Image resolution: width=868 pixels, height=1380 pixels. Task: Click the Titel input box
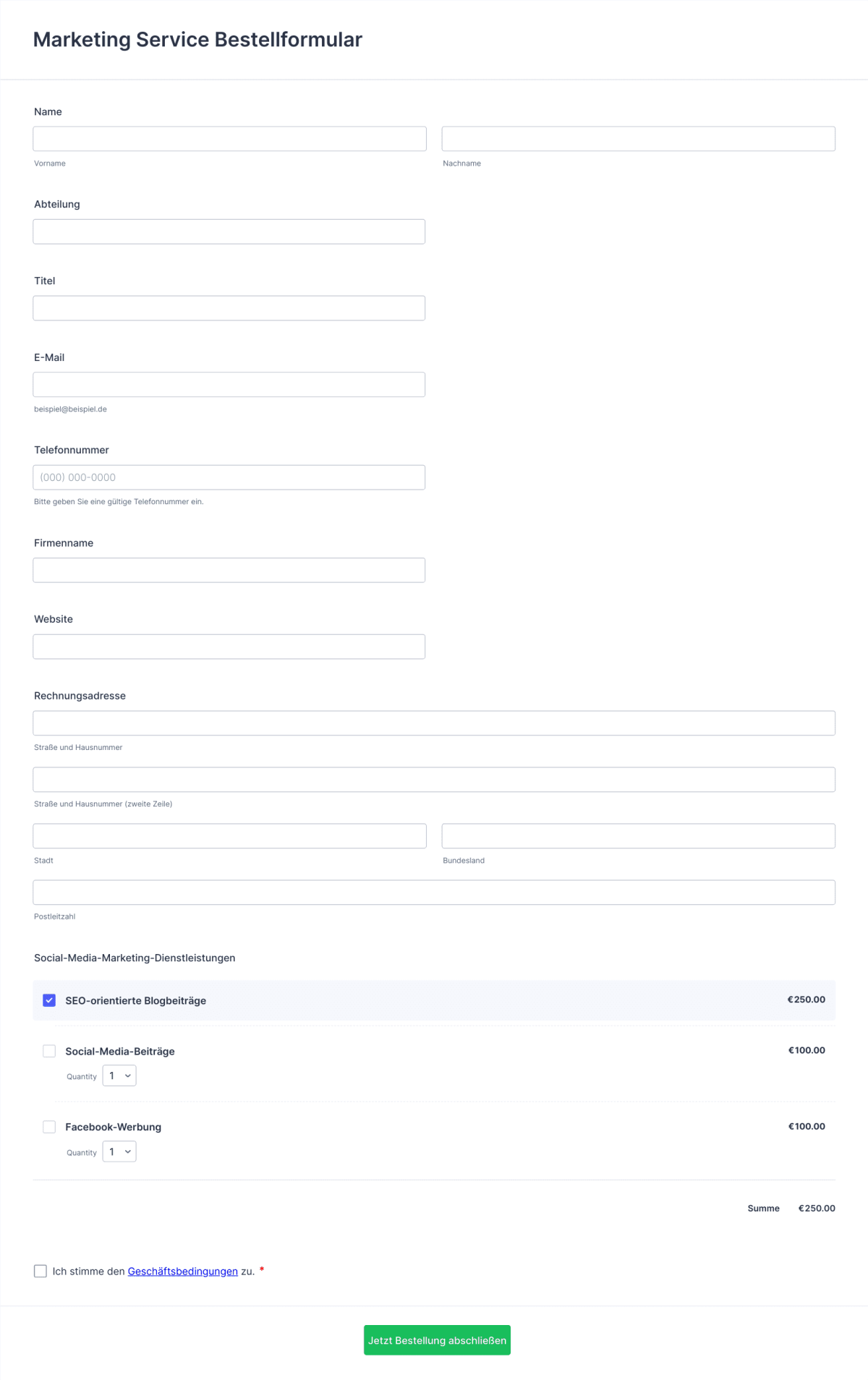click(229, 307)
